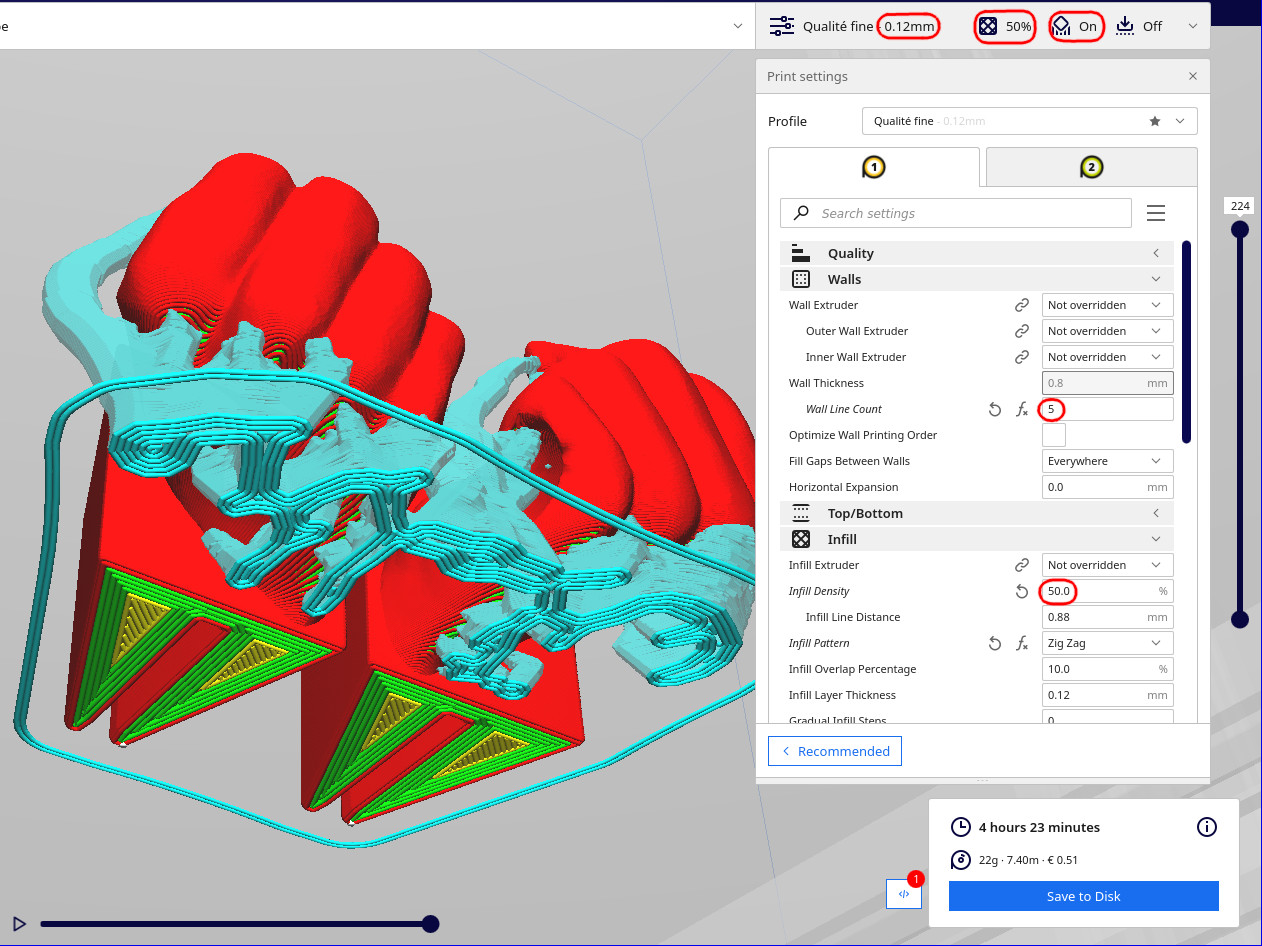Click the print settings sliders icon in header
This screenshot has width=1262, height=946.
click(x=782, y=26)
